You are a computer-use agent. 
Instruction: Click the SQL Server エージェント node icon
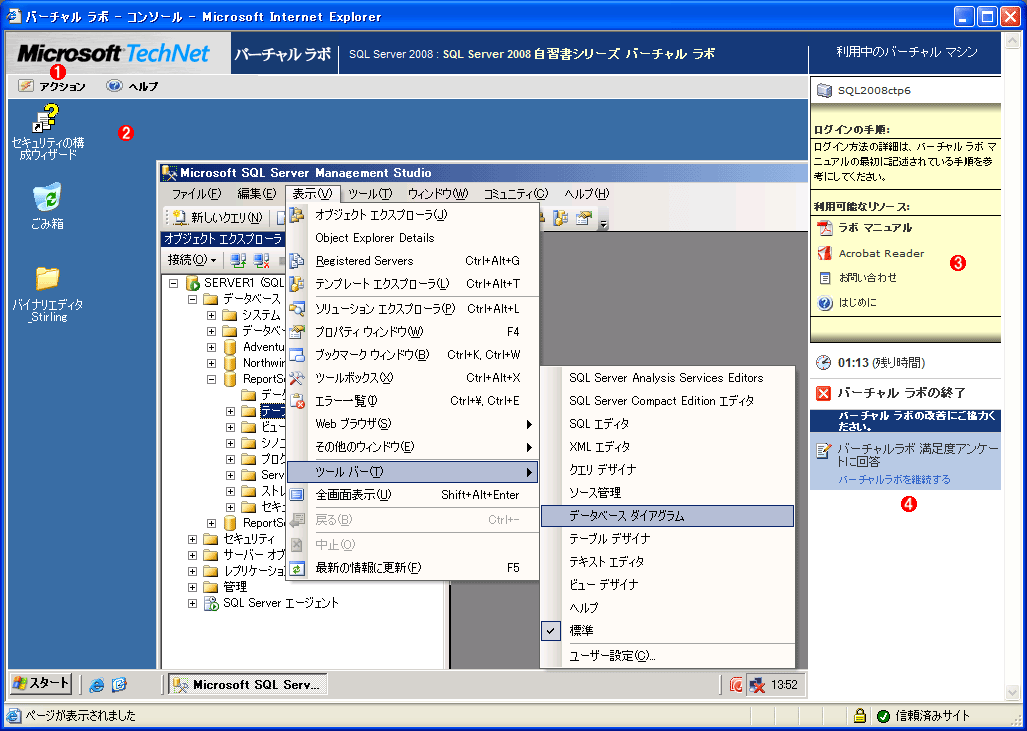click(x=211, y=603)
